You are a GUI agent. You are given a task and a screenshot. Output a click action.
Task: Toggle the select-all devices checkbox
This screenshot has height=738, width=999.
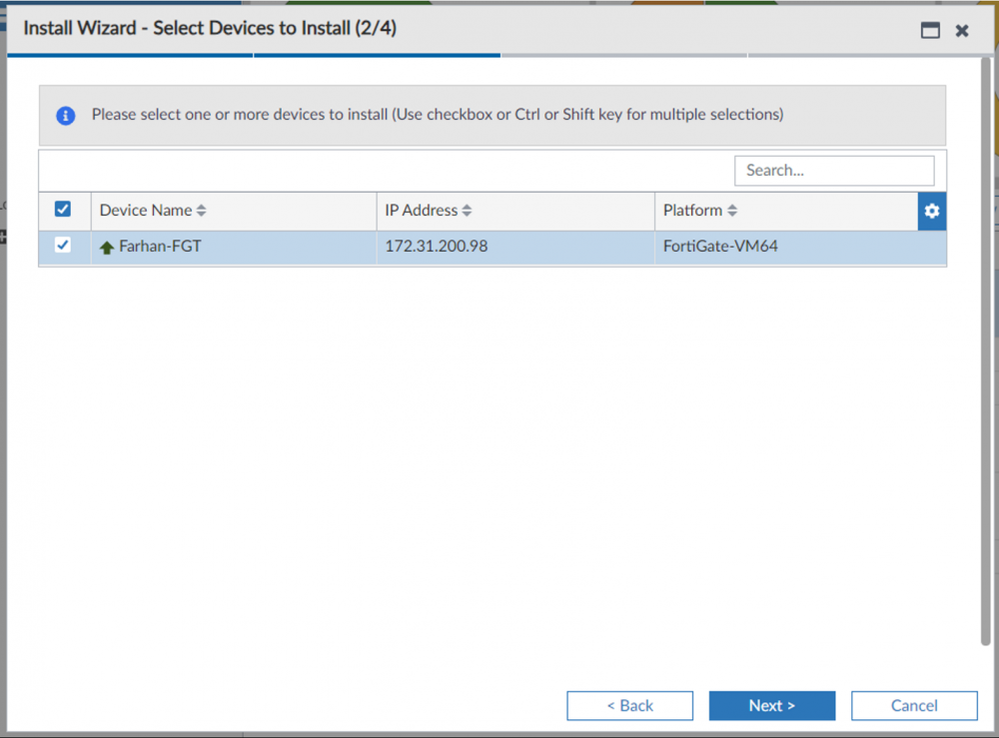point(63,210)
